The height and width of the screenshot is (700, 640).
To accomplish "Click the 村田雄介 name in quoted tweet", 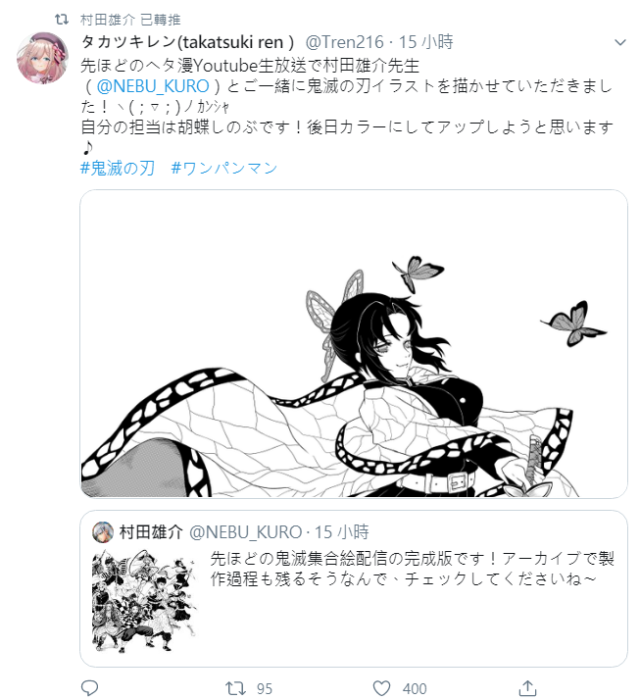I will click(x=151, y=532).
